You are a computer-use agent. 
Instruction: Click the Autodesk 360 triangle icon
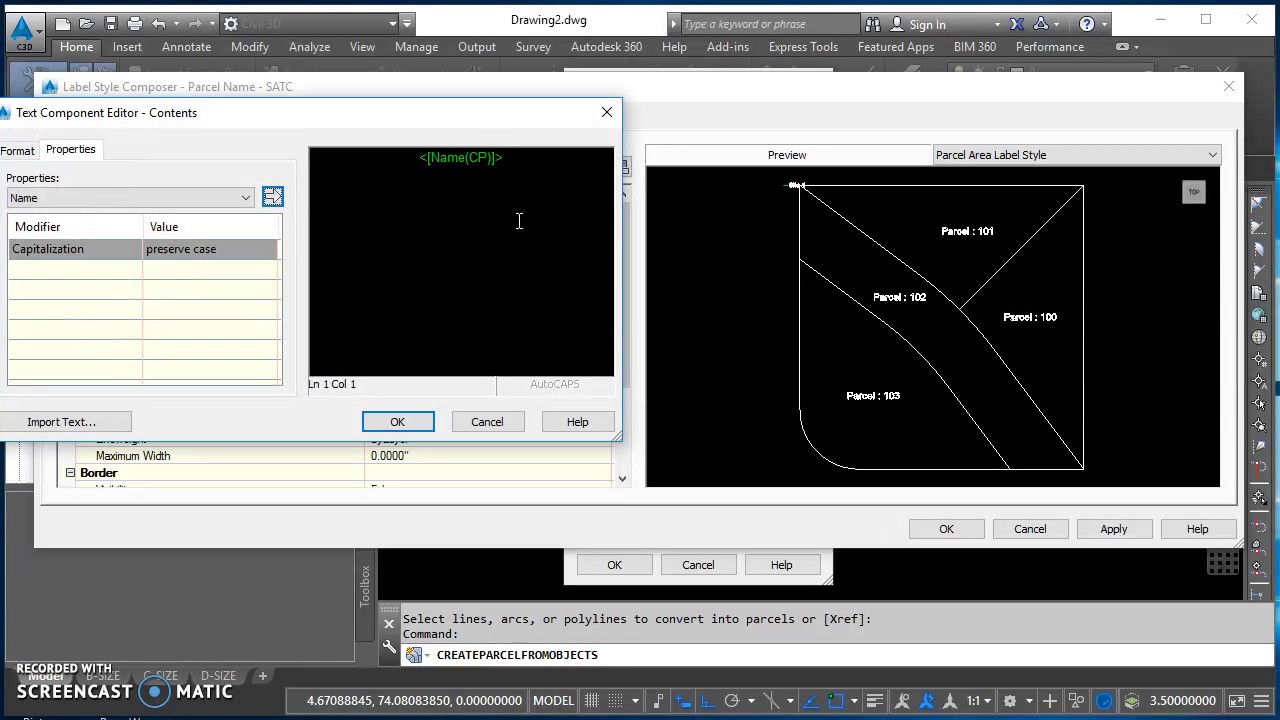tap(1041, 24)
